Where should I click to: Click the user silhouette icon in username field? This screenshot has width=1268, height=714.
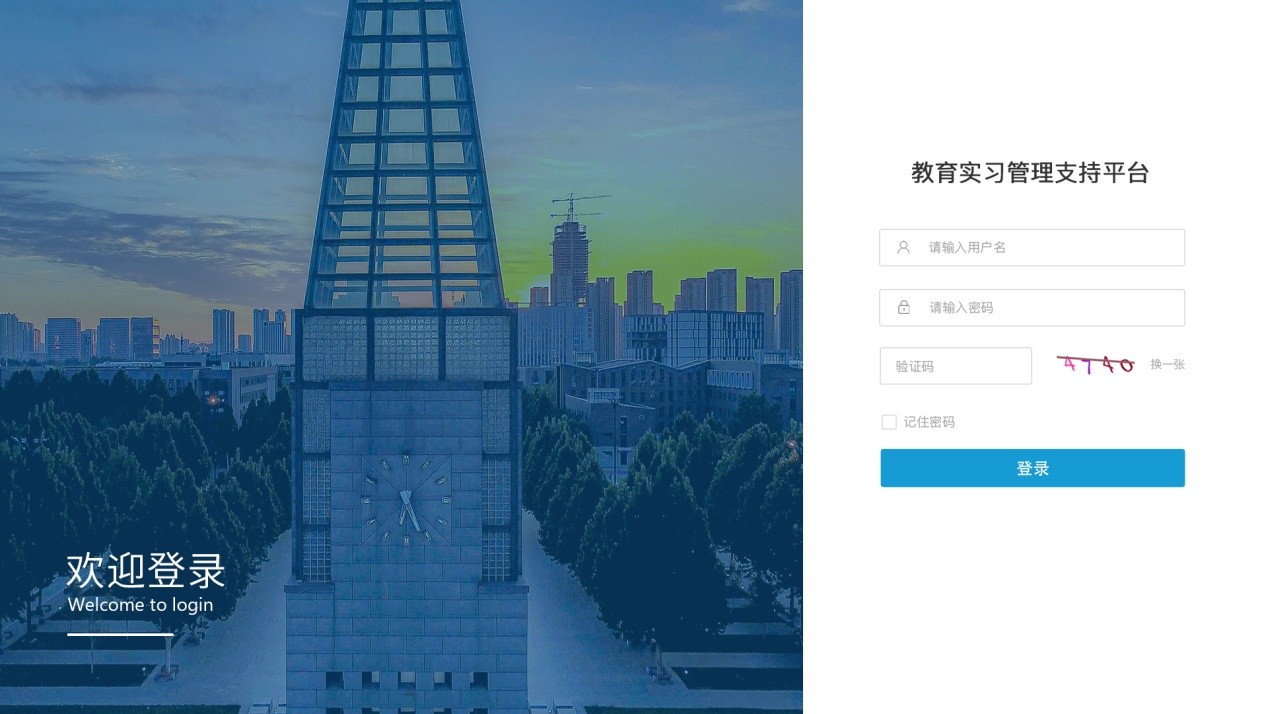(x=903, y=247)
